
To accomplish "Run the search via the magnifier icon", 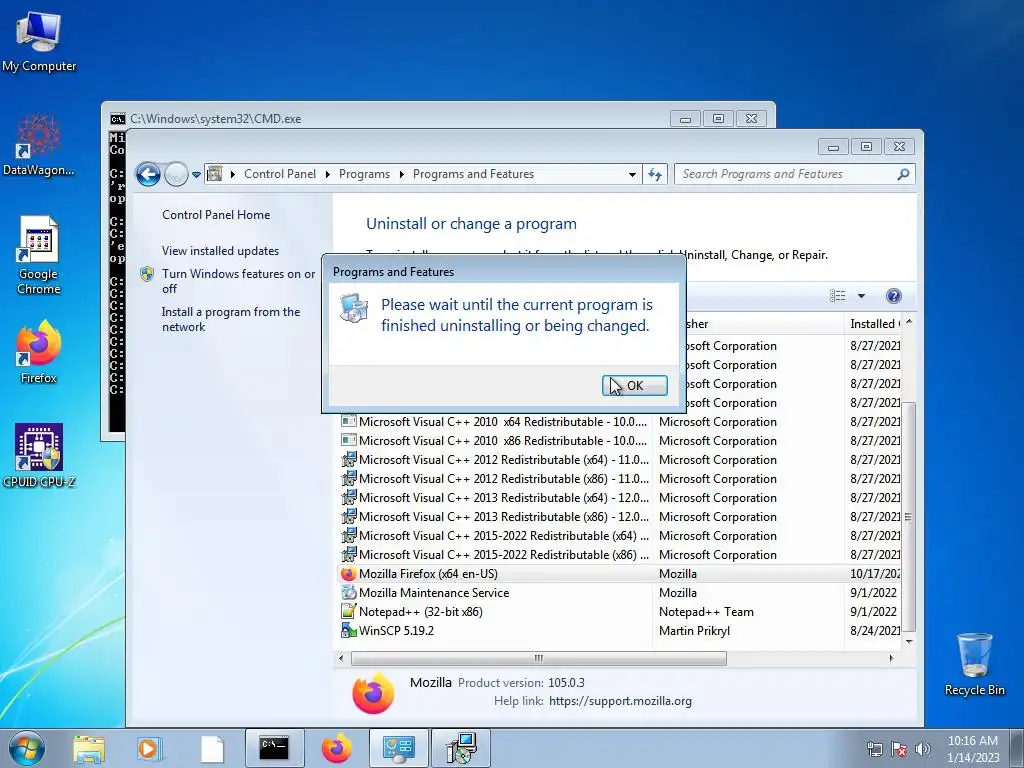I will [903, 174].
